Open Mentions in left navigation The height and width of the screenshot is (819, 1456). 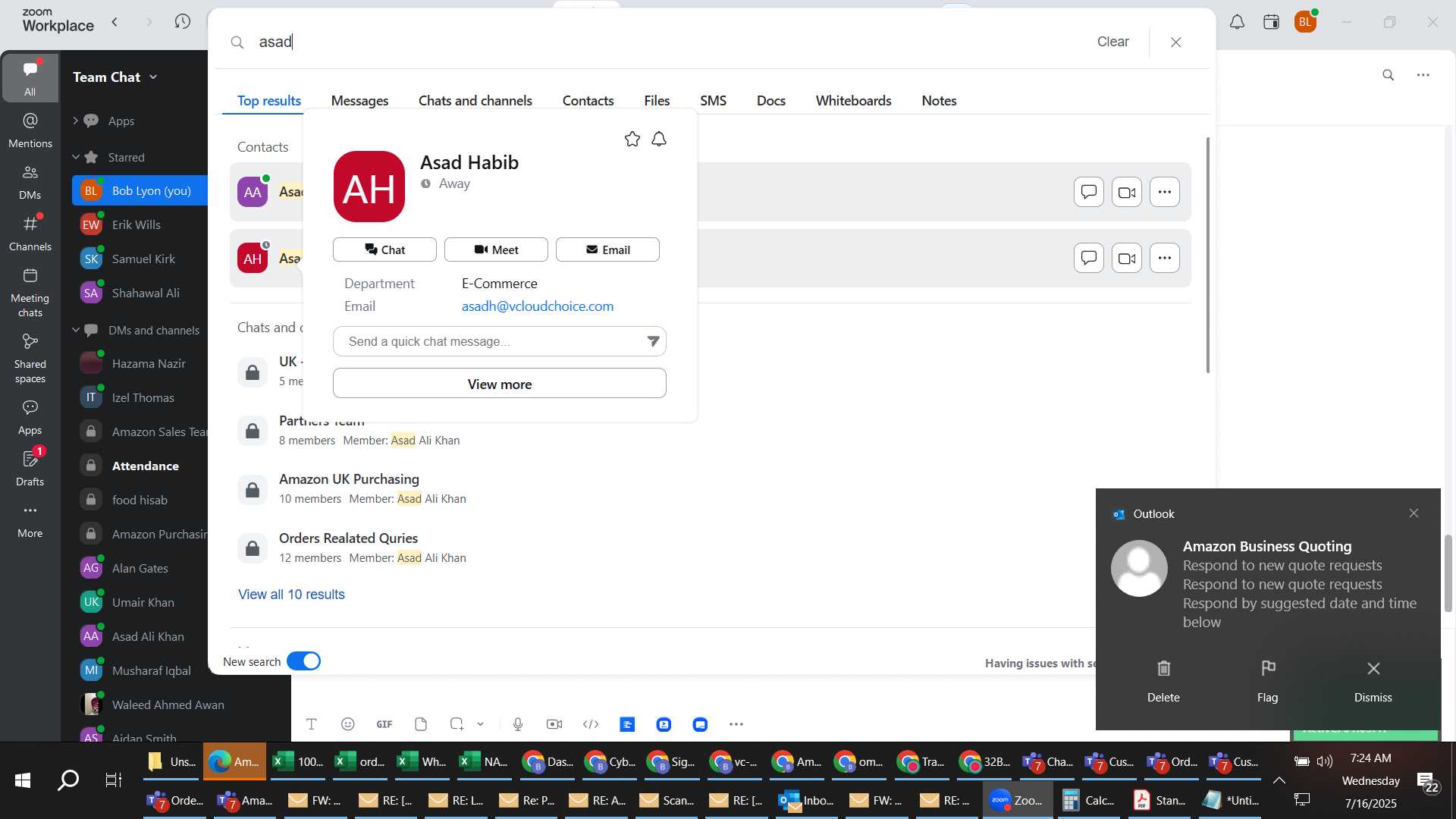coord(30,130)
